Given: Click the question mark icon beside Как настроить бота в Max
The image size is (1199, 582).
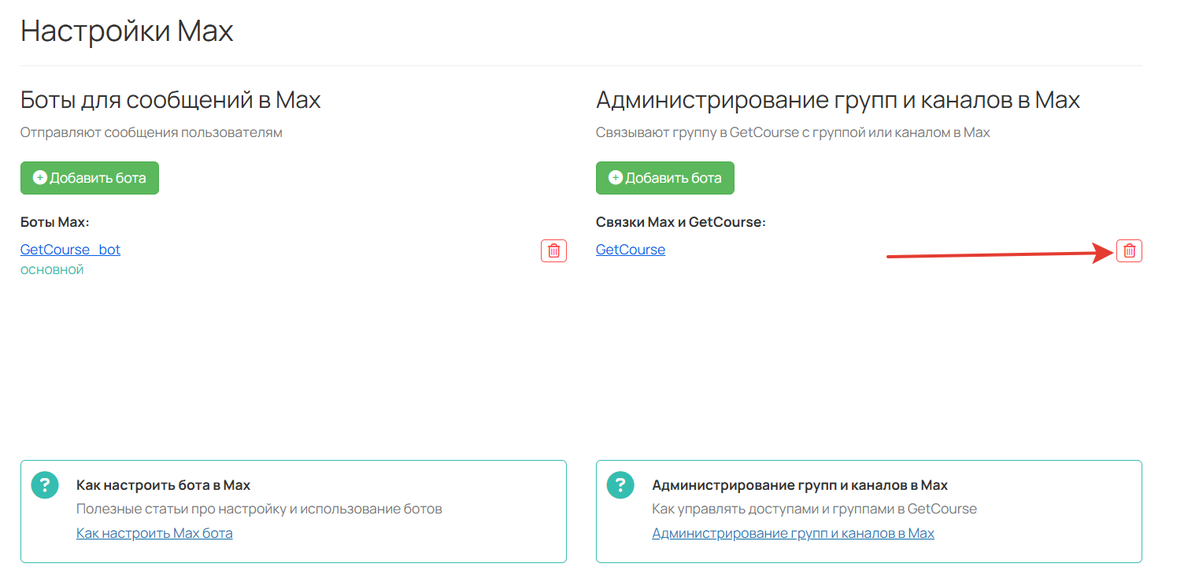Looking at the screenshot, I should [44, 483].
